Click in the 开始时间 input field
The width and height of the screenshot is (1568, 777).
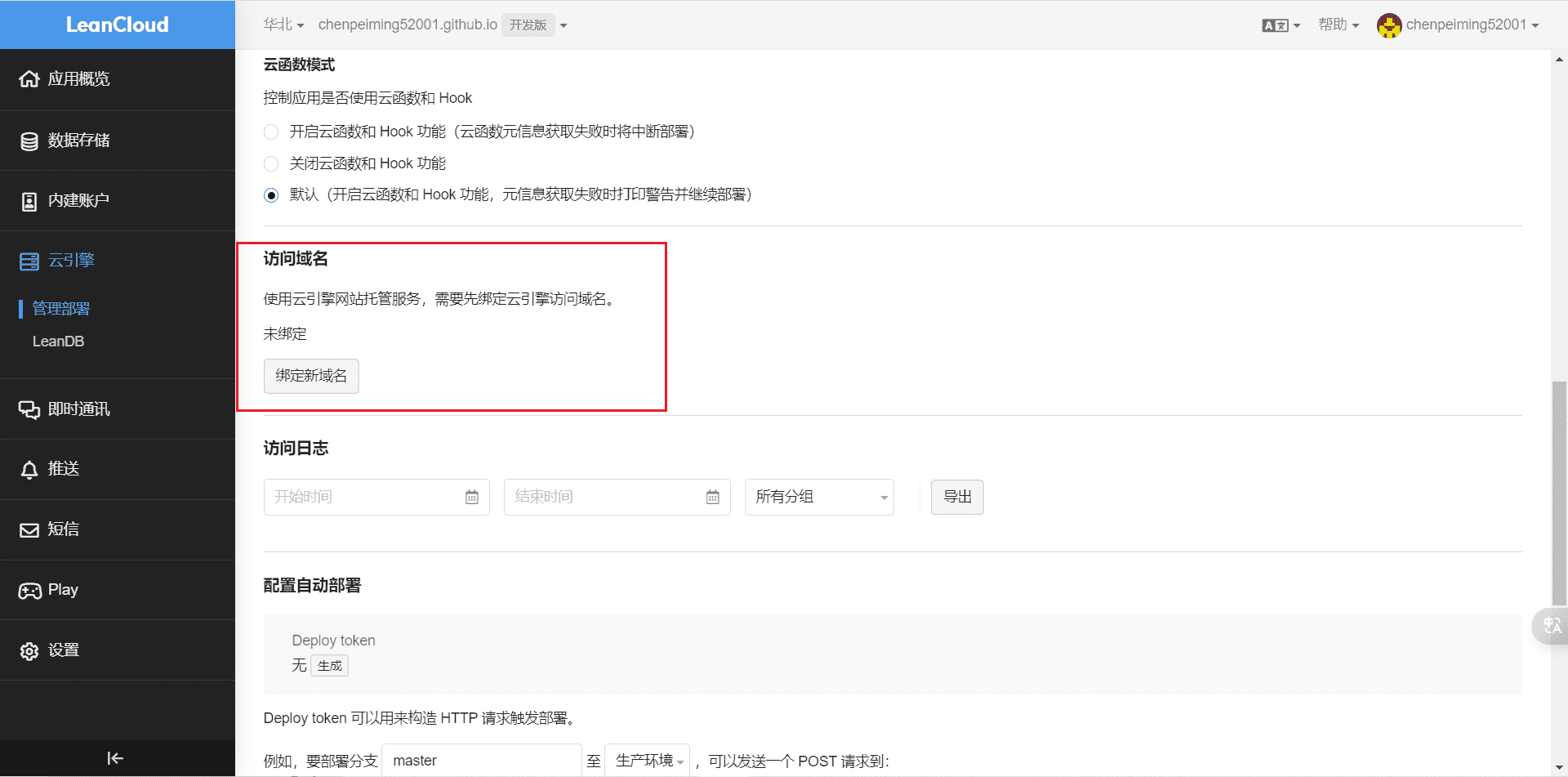(x=376, y=497)
